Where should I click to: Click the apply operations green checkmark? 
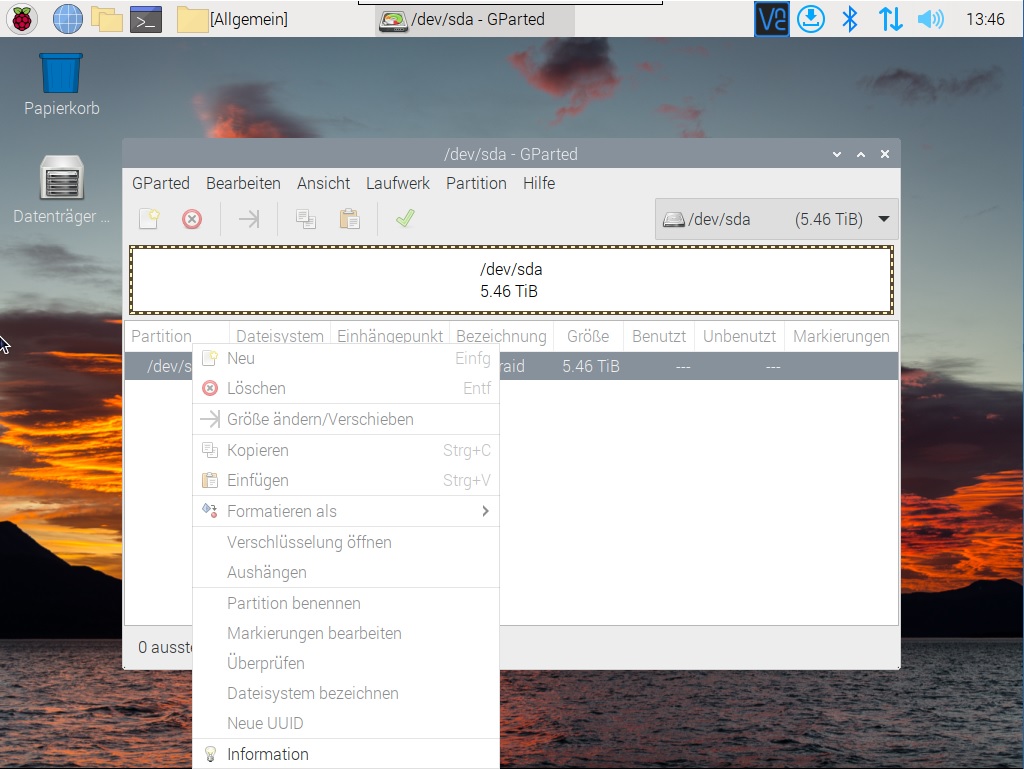coord(405,219)
